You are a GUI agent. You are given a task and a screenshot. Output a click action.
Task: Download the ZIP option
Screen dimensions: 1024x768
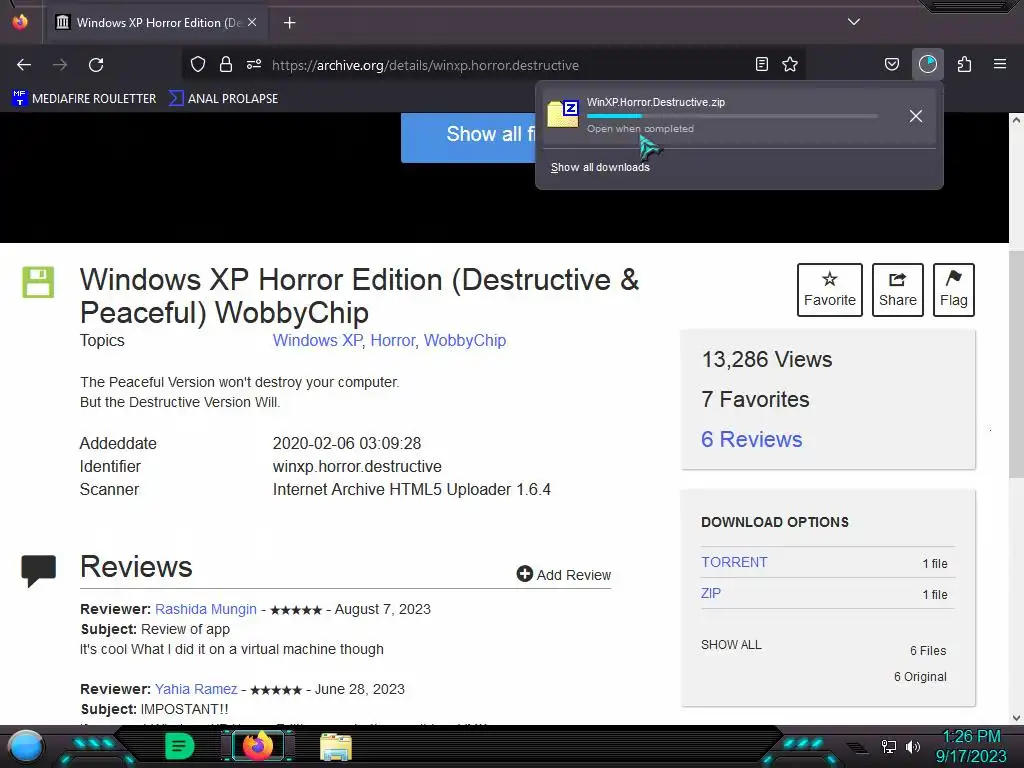coord(711,593)
